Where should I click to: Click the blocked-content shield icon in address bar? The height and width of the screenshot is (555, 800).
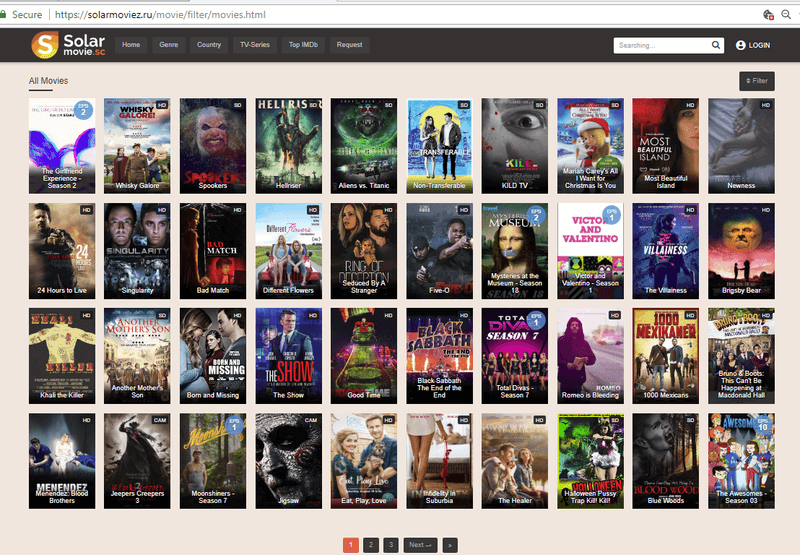tap(767, 14)
